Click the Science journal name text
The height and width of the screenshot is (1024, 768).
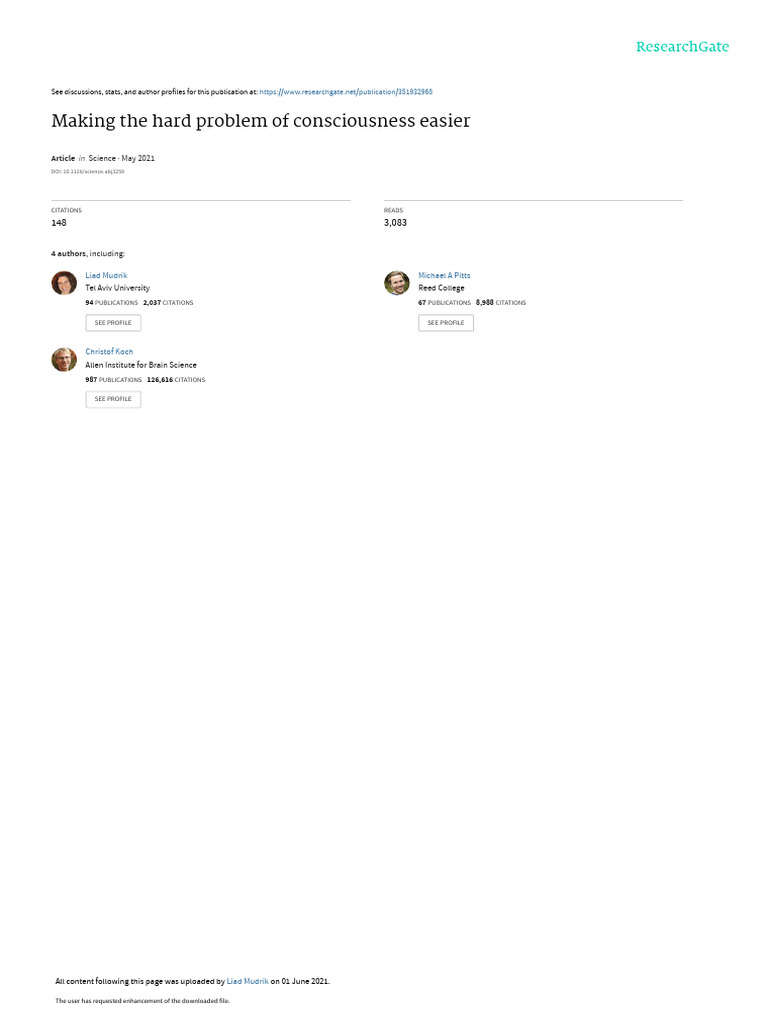coord(102,158)
